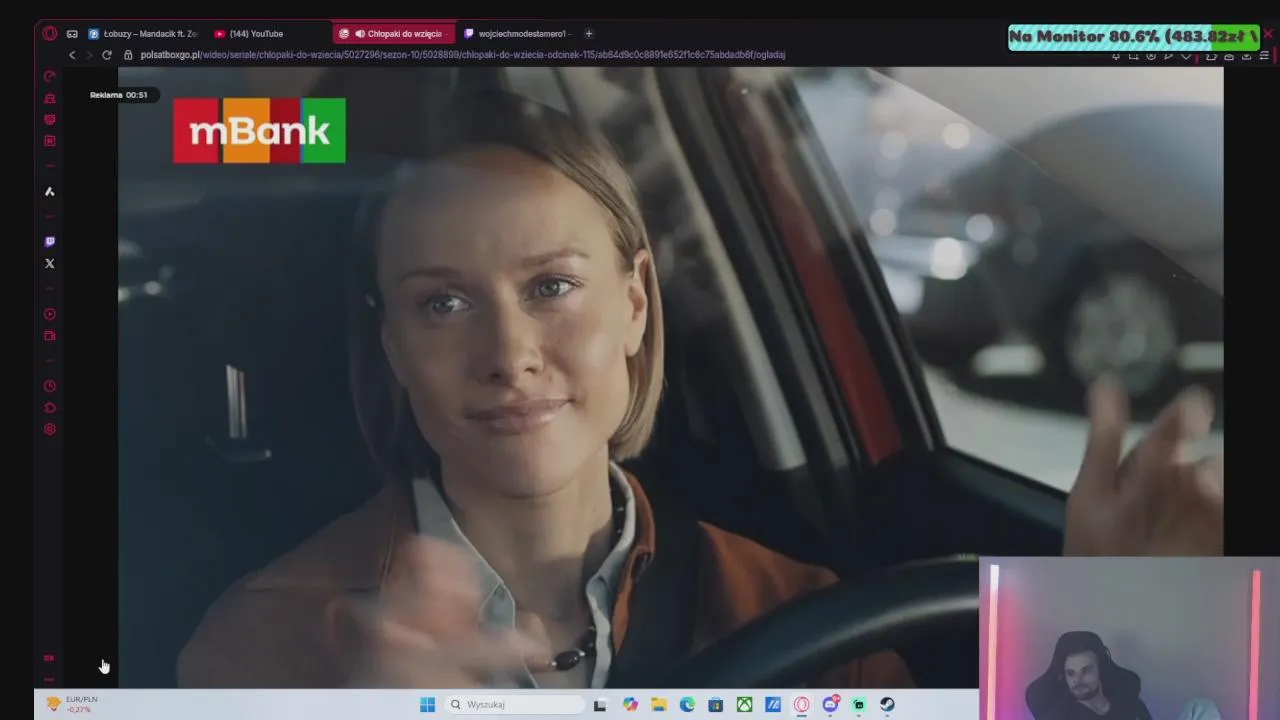
Task: Switch to Opera GX taskbar icon
Action: click(x=801, y=705)
